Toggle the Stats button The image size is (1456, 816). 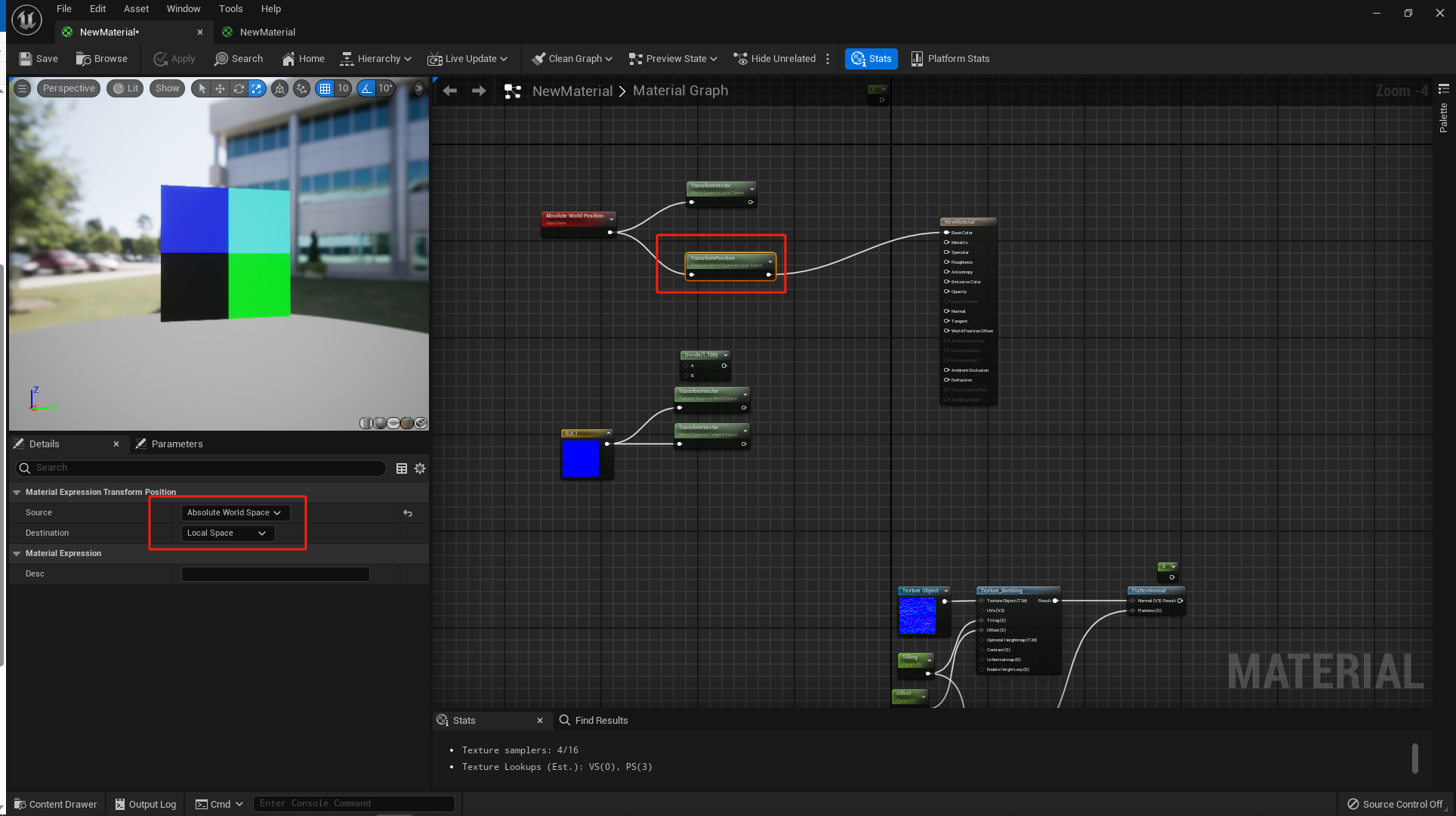[x=871, y=58]
